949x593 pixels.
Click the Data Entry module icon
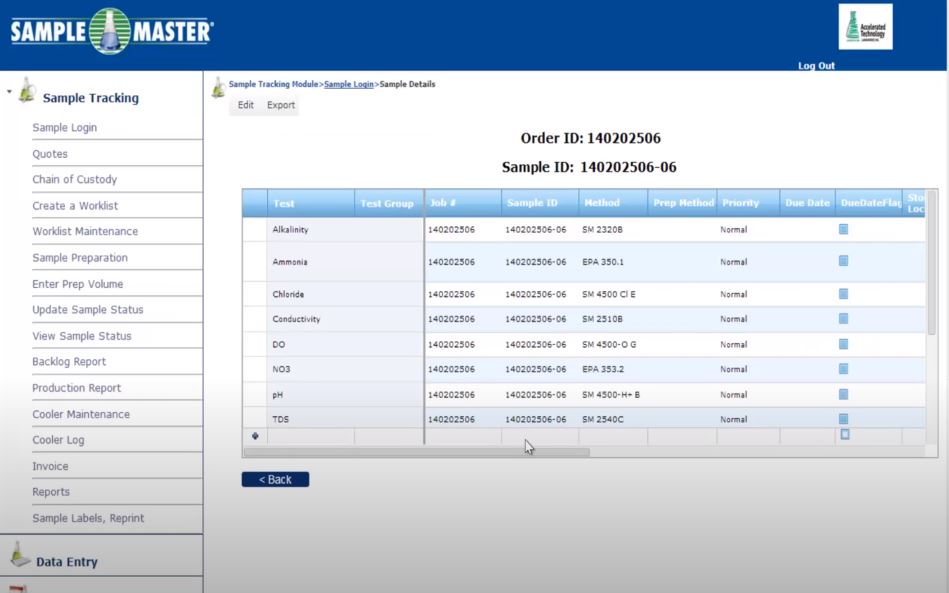tap(19, 554)
